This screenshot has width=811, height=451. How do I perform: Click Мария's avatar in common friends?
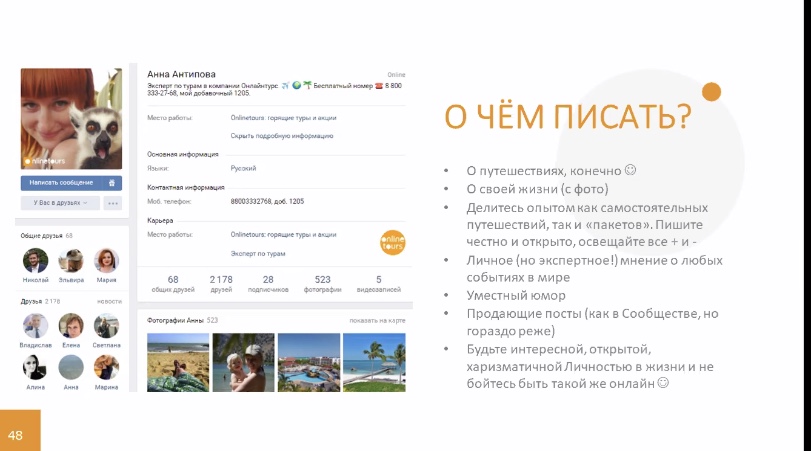[x=106, y=260]
